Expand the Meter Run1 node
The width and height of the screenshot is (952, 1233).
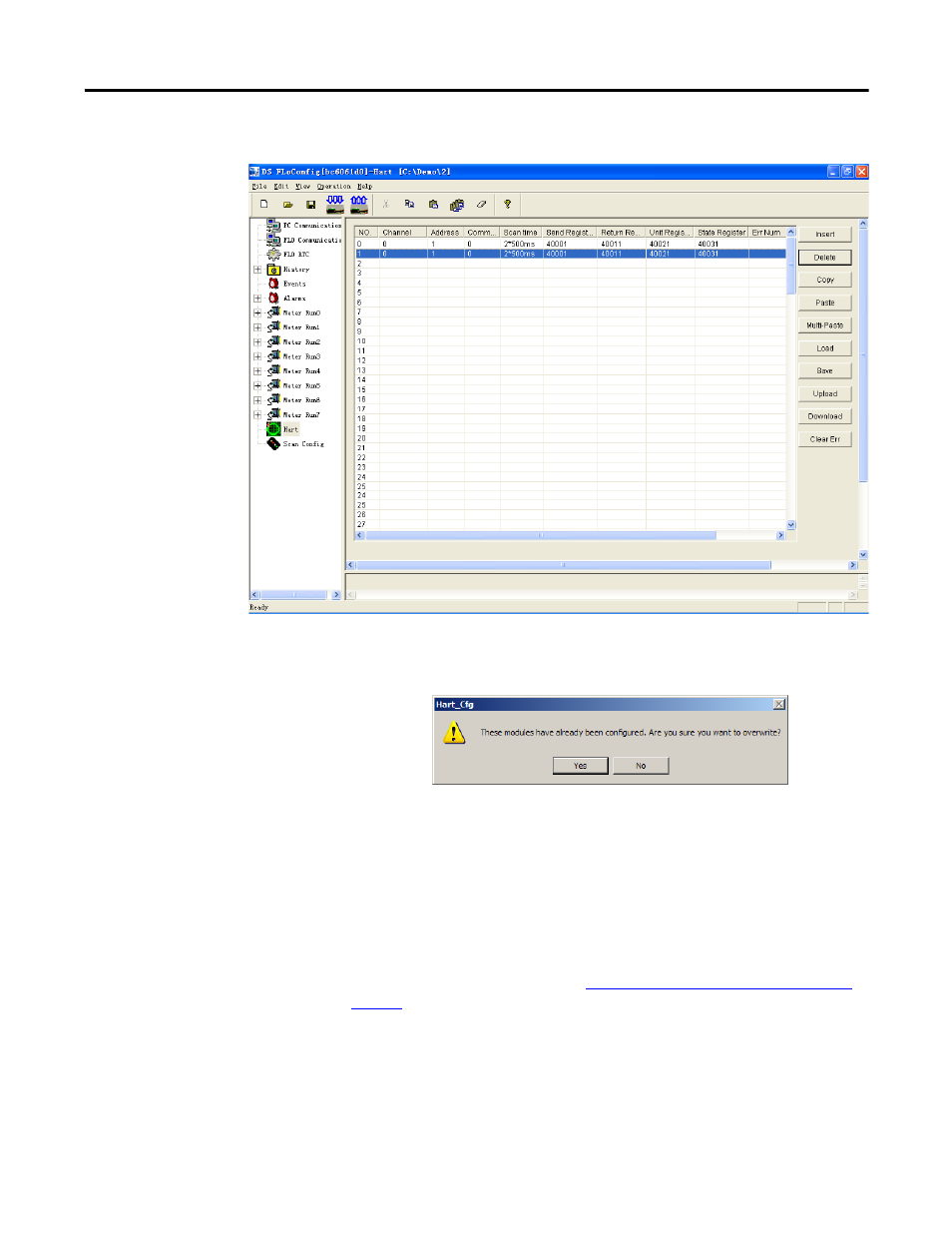257,327
